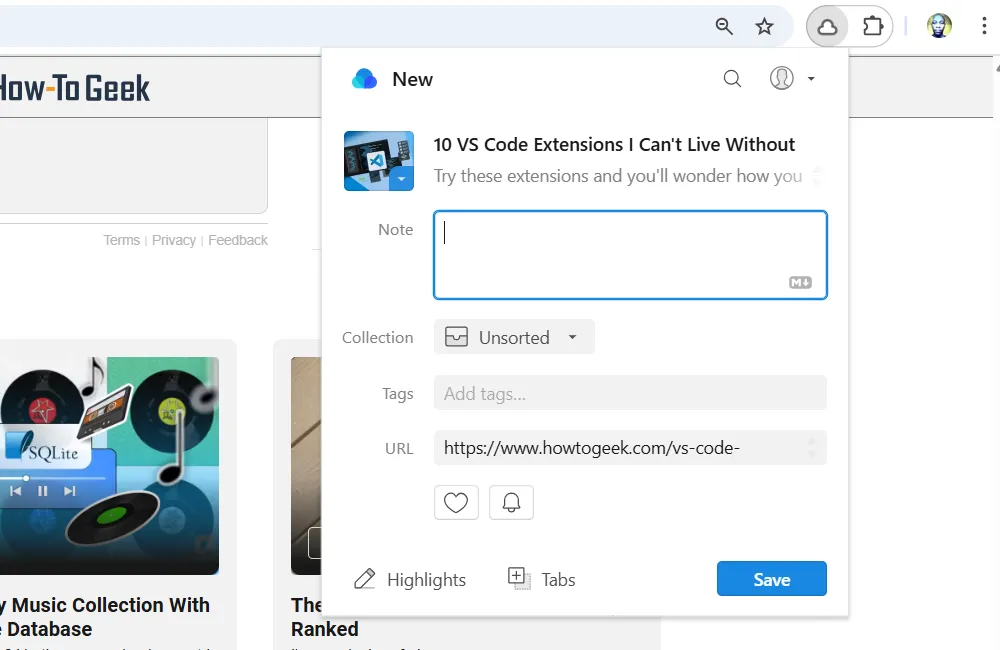Toggle the heart favorite button
Viewport: 1000px width, 650px height.
point(456,503)
